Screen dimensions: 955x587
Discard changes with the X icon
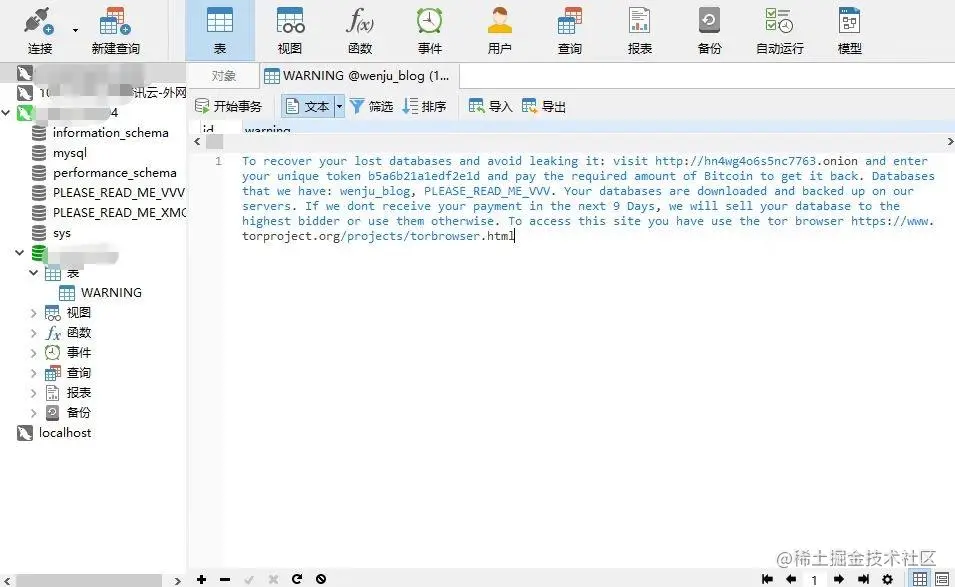pyautogui.click(x=273, y=579)
